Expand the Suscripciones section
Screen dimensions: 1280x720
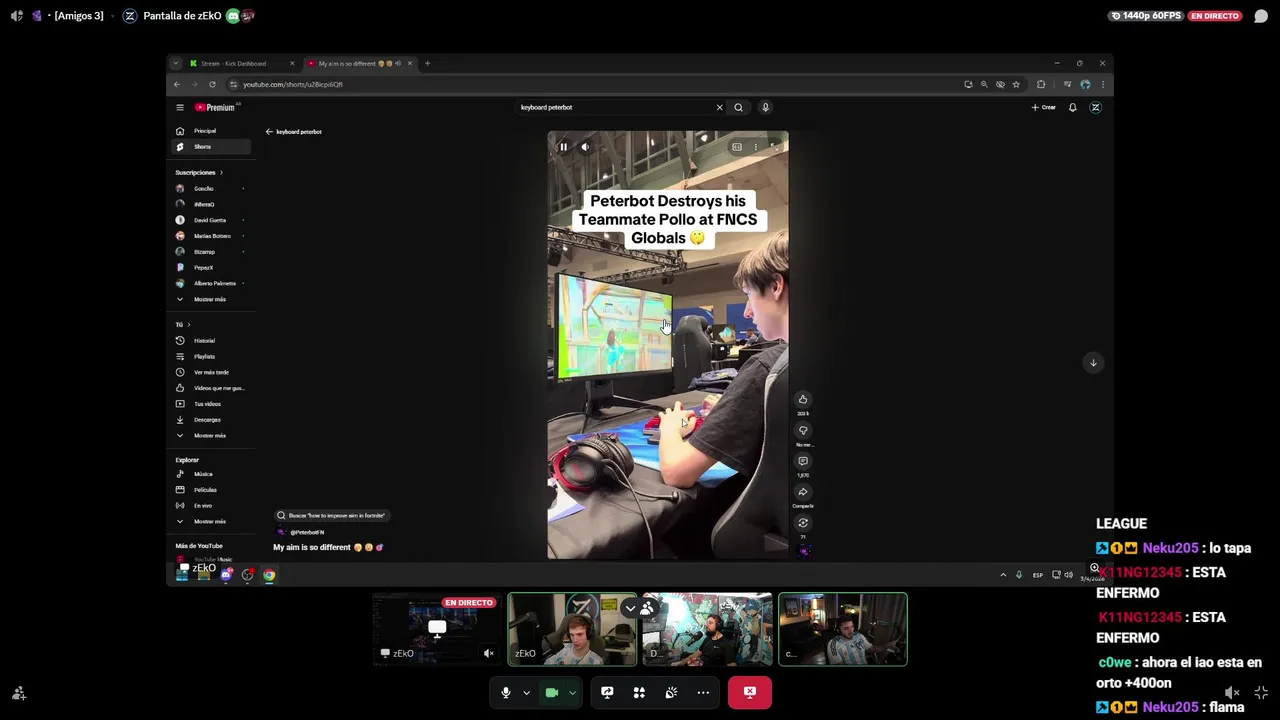(199, 173)
